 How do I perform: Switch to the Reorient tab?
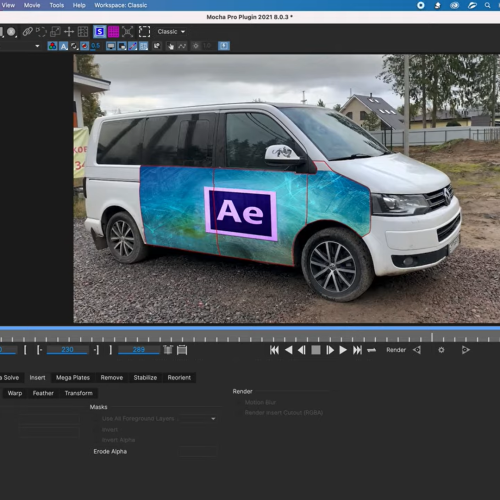[179, 378]
